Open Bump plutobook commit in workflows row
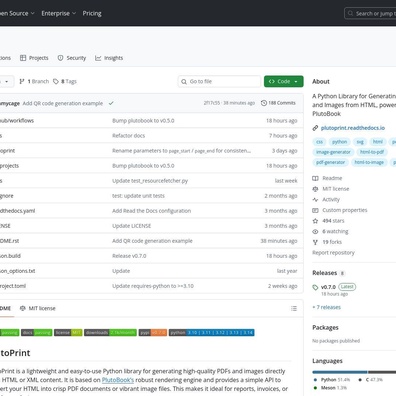Viewport: 396px width, 396px height. pyautogui.click(x=143, y=121)
